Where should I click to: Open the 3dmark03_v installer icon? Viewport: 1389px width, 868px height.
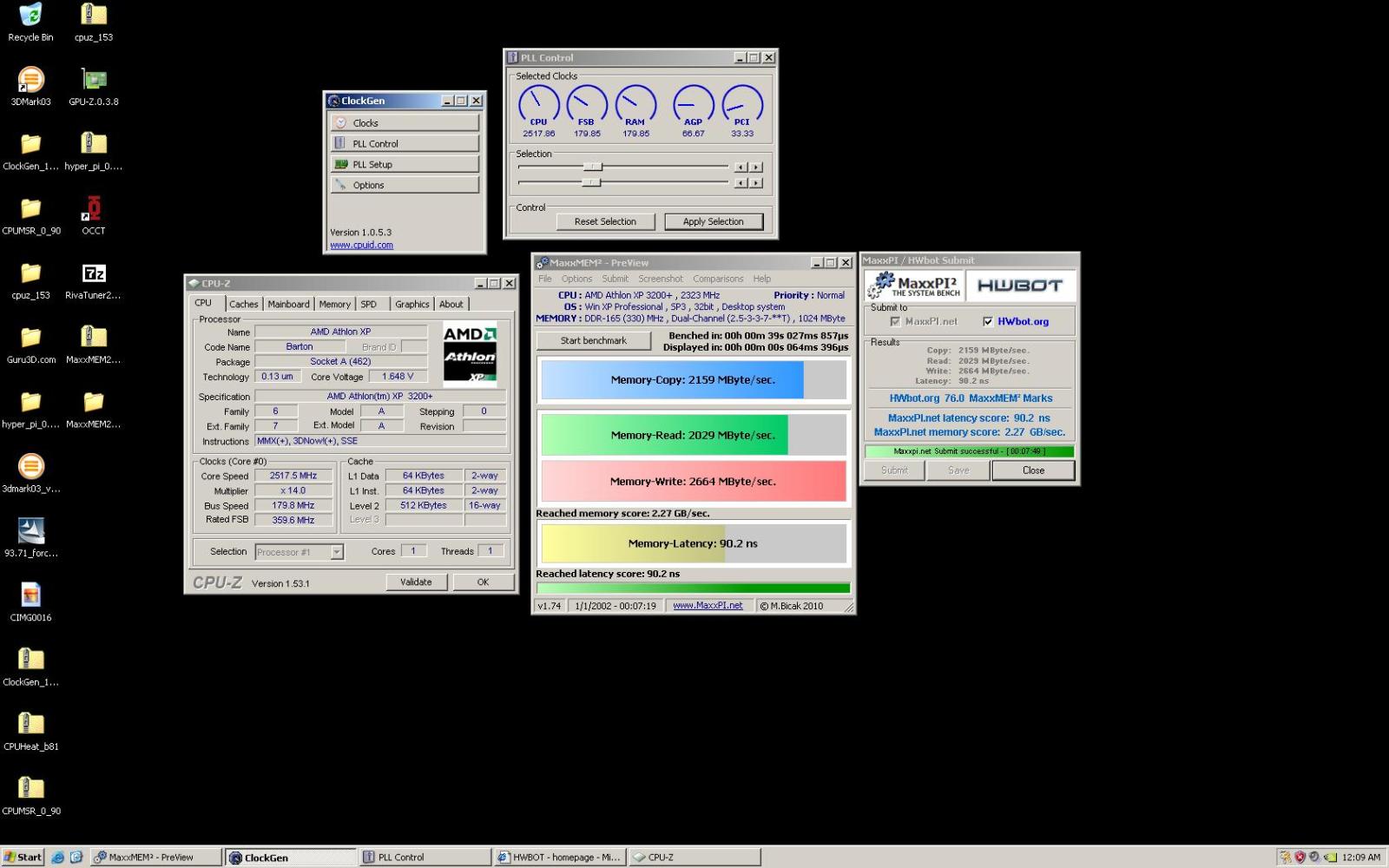click(x=30, y=473)
